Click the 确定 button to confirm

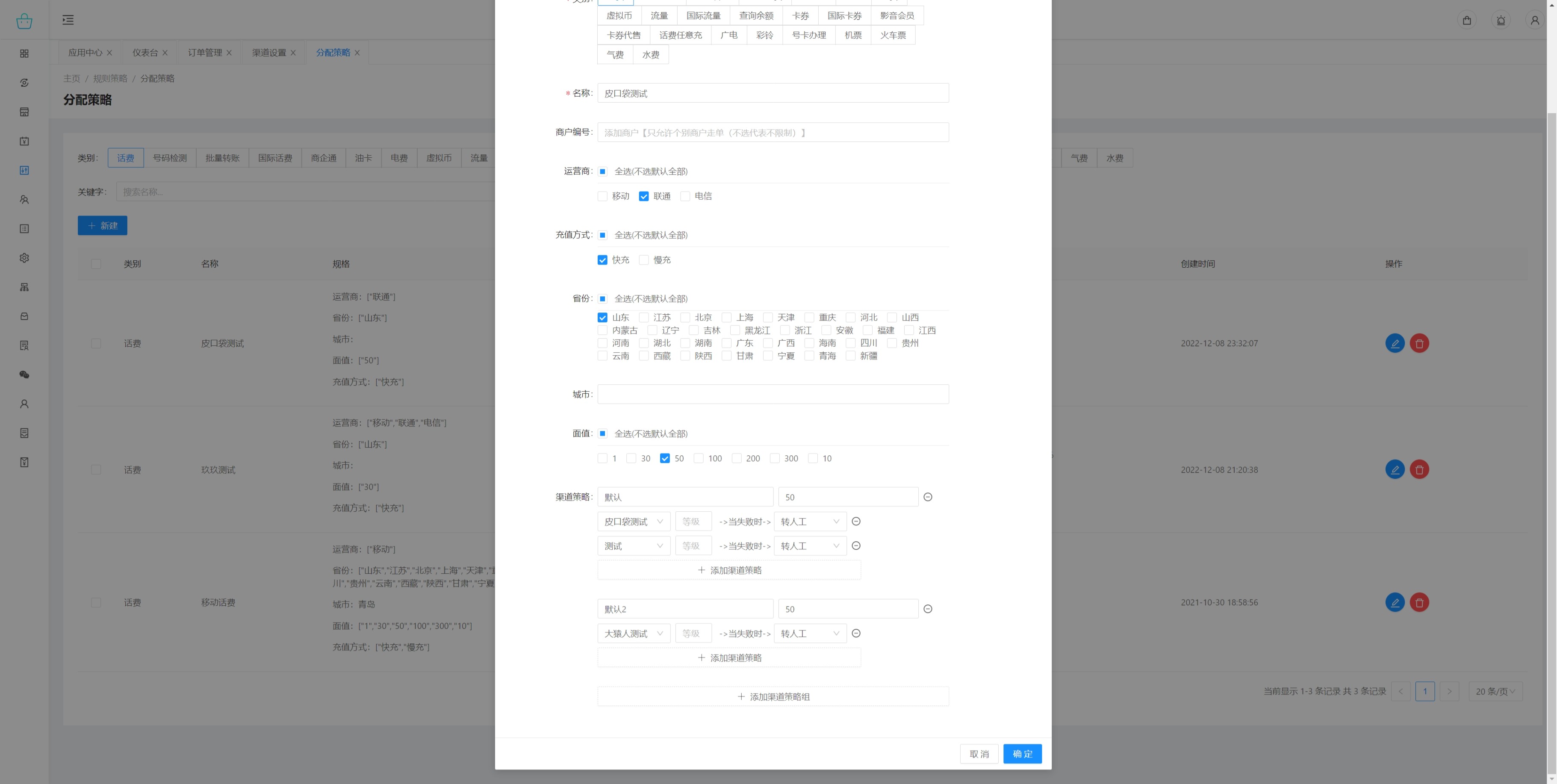[x=1022, y=754]
